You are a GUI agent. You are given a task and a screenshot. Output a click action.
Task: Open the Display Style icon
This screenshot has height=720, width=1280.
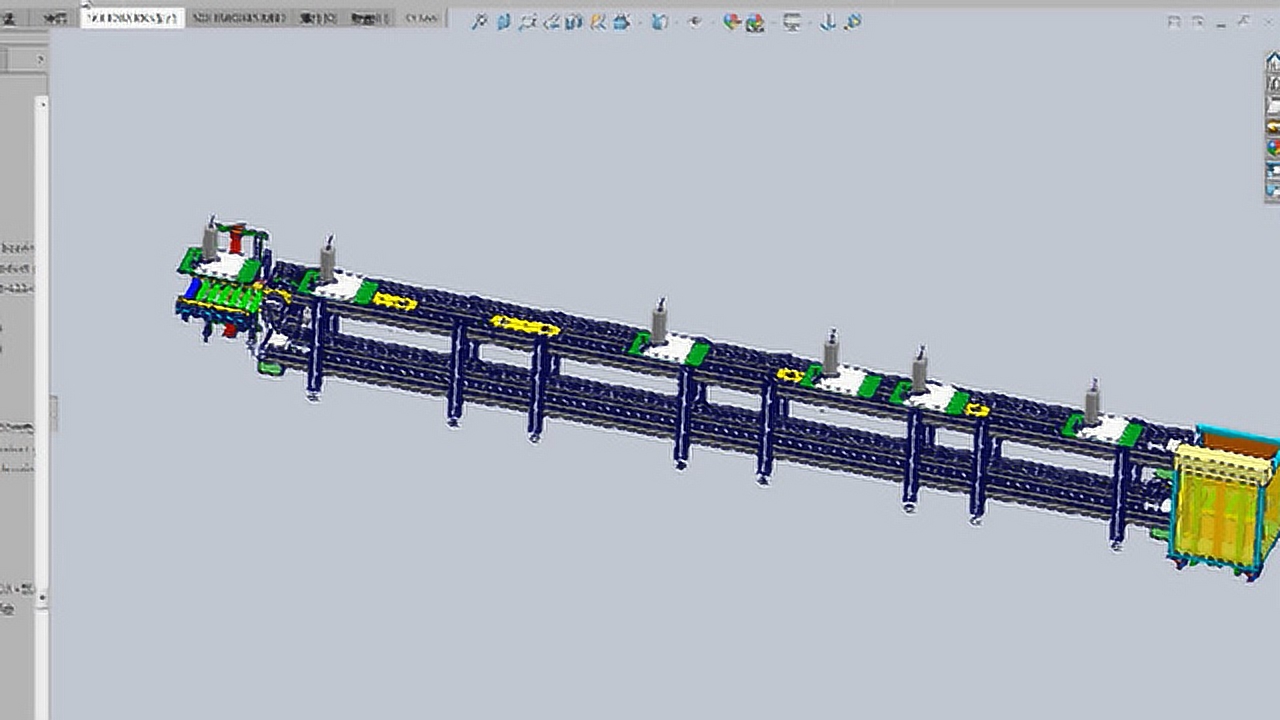pos(598,21)
